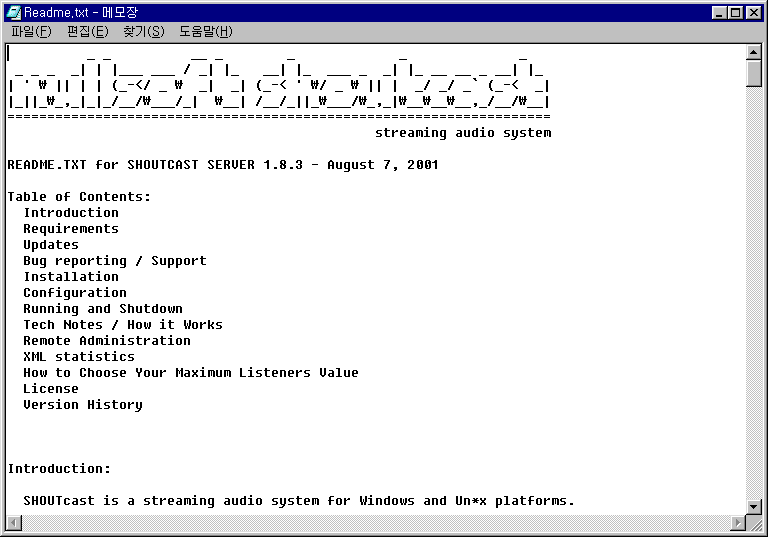
Task: Click the README.TXT for SHOUTCAST SERVER line
Action: [x=223, y=165]
